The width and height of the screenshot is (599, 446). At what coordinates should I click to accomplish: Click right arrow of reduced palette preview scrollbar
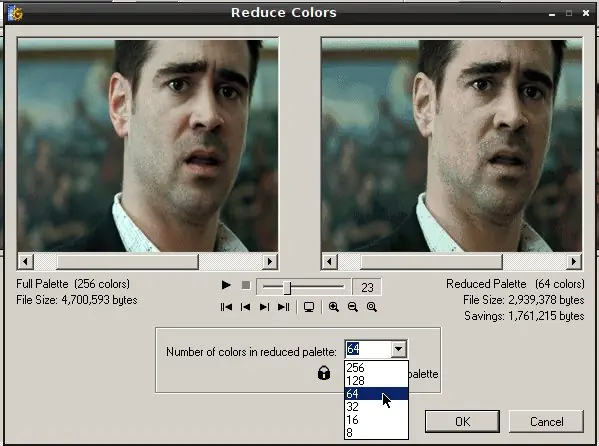point(574,262)
